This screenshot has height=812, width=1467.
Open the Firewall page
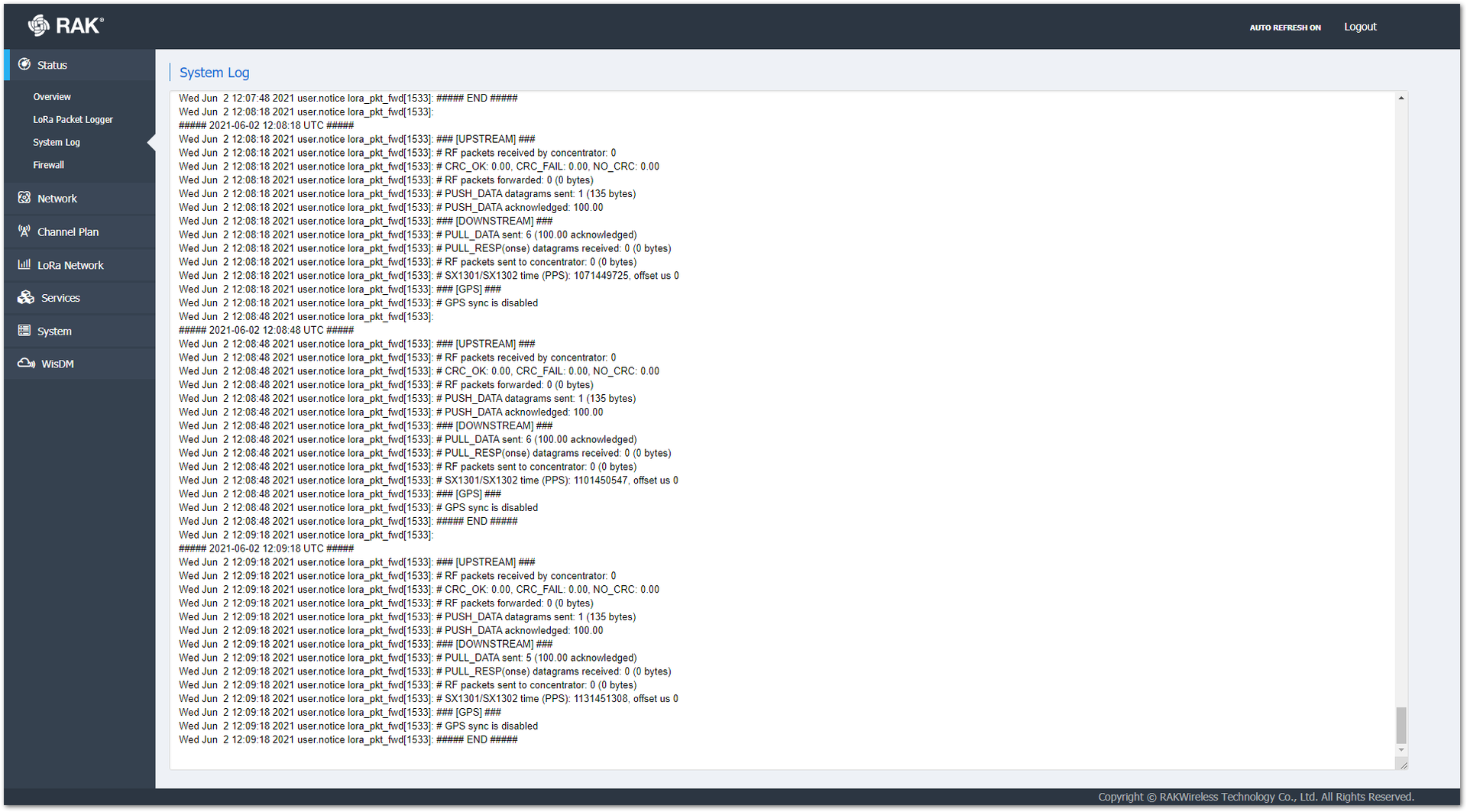pos(49,165)
